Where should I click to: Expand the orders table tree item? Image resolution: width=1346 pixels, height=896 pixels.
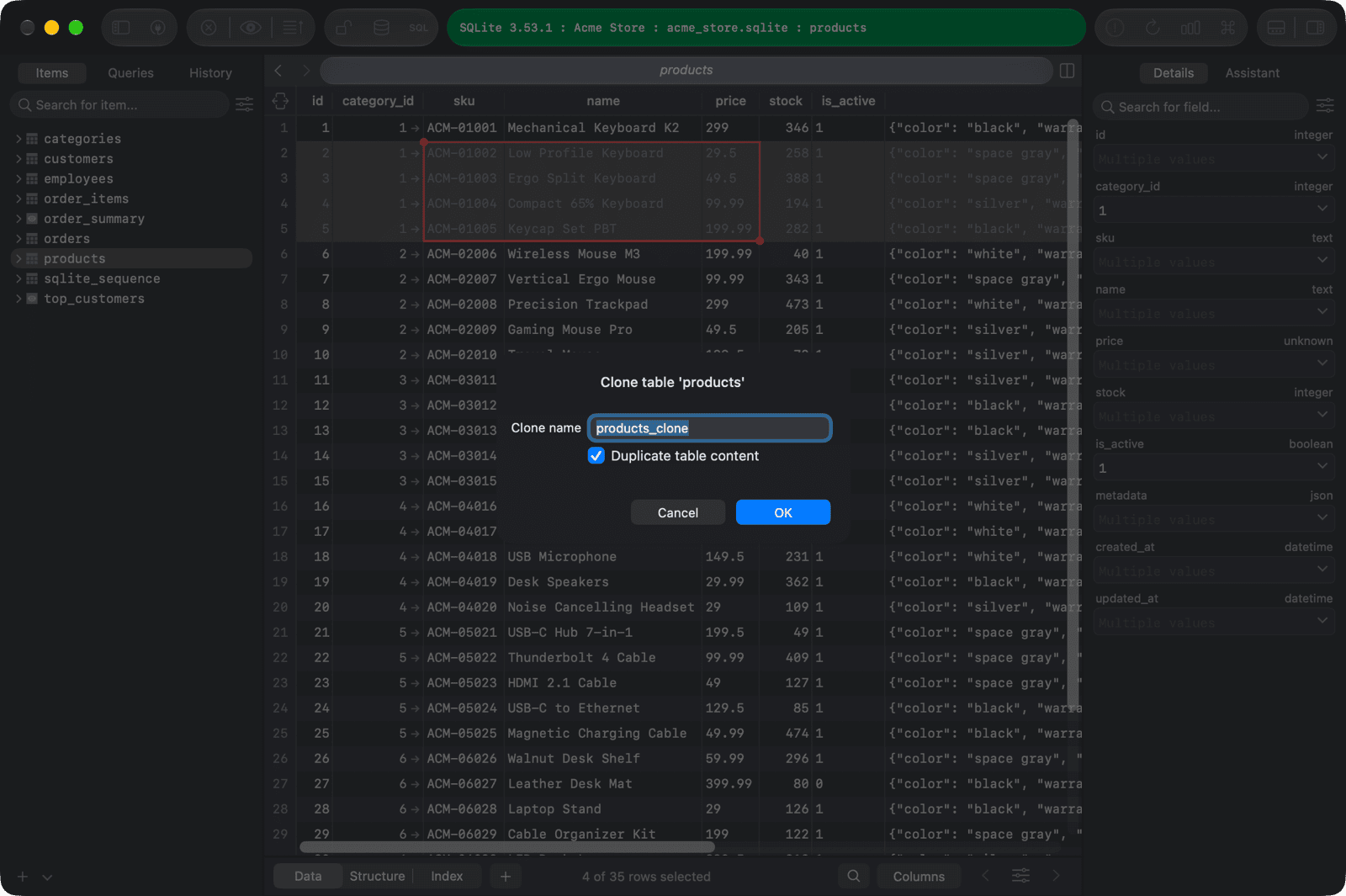[19, 239]
